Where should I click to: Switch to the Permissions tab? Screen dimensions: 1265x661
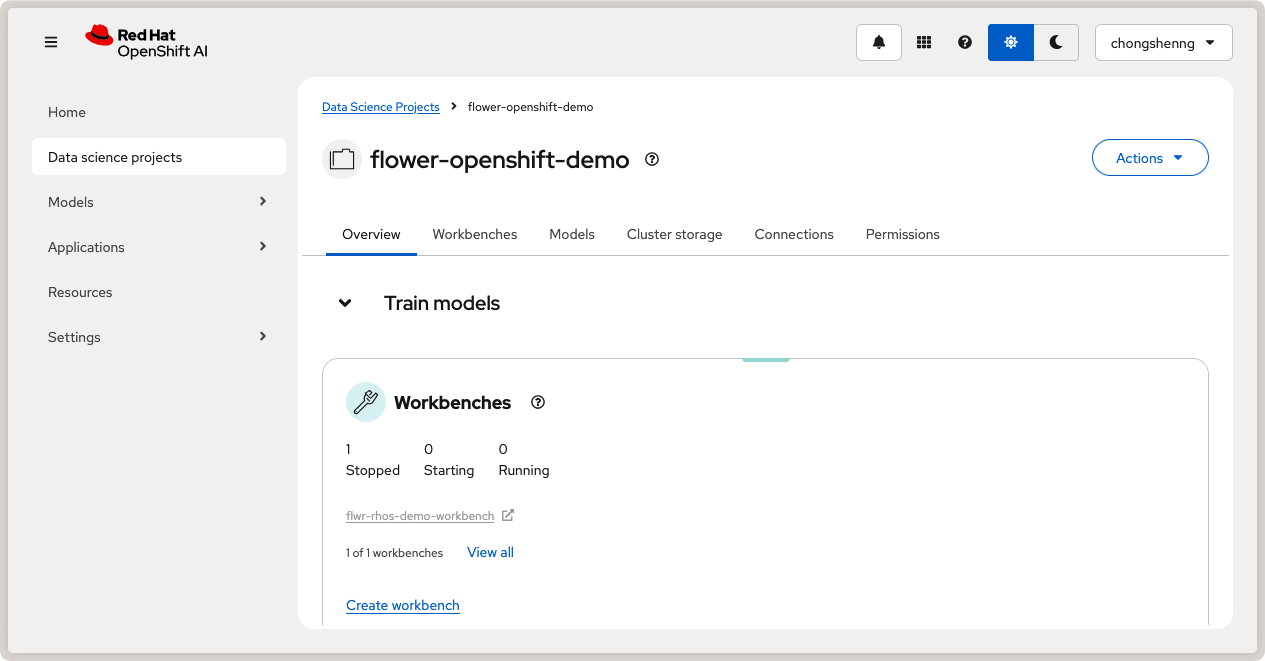coord(902,234)
